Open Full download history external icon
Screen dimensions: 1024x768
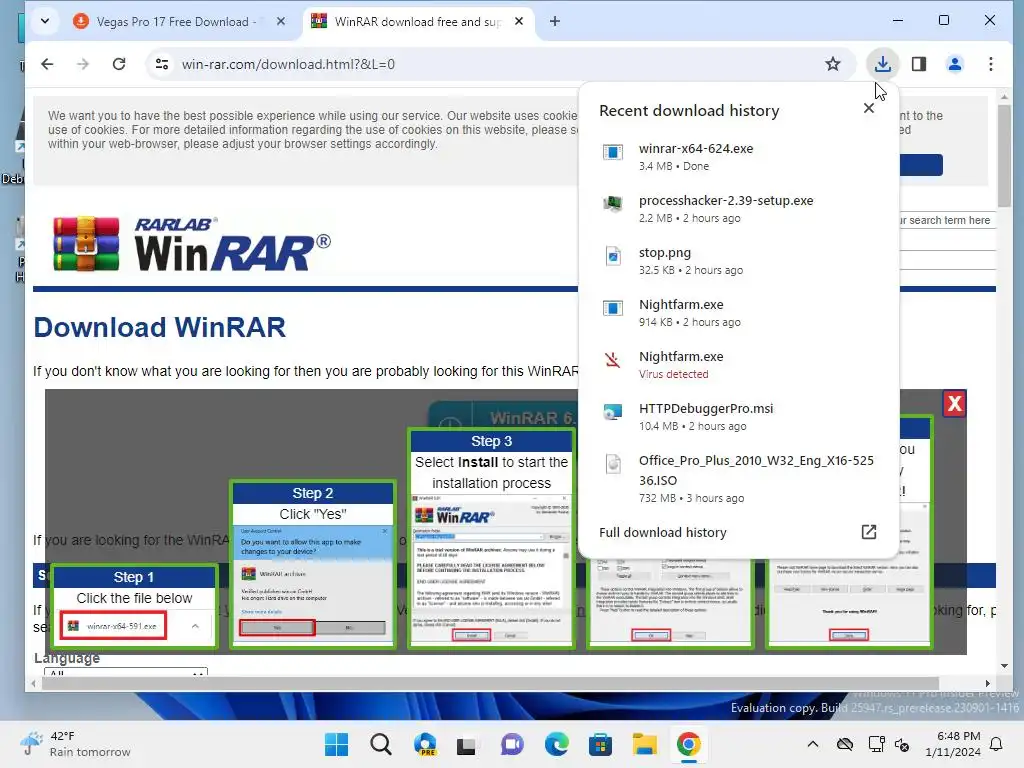[x=869, y=532]
